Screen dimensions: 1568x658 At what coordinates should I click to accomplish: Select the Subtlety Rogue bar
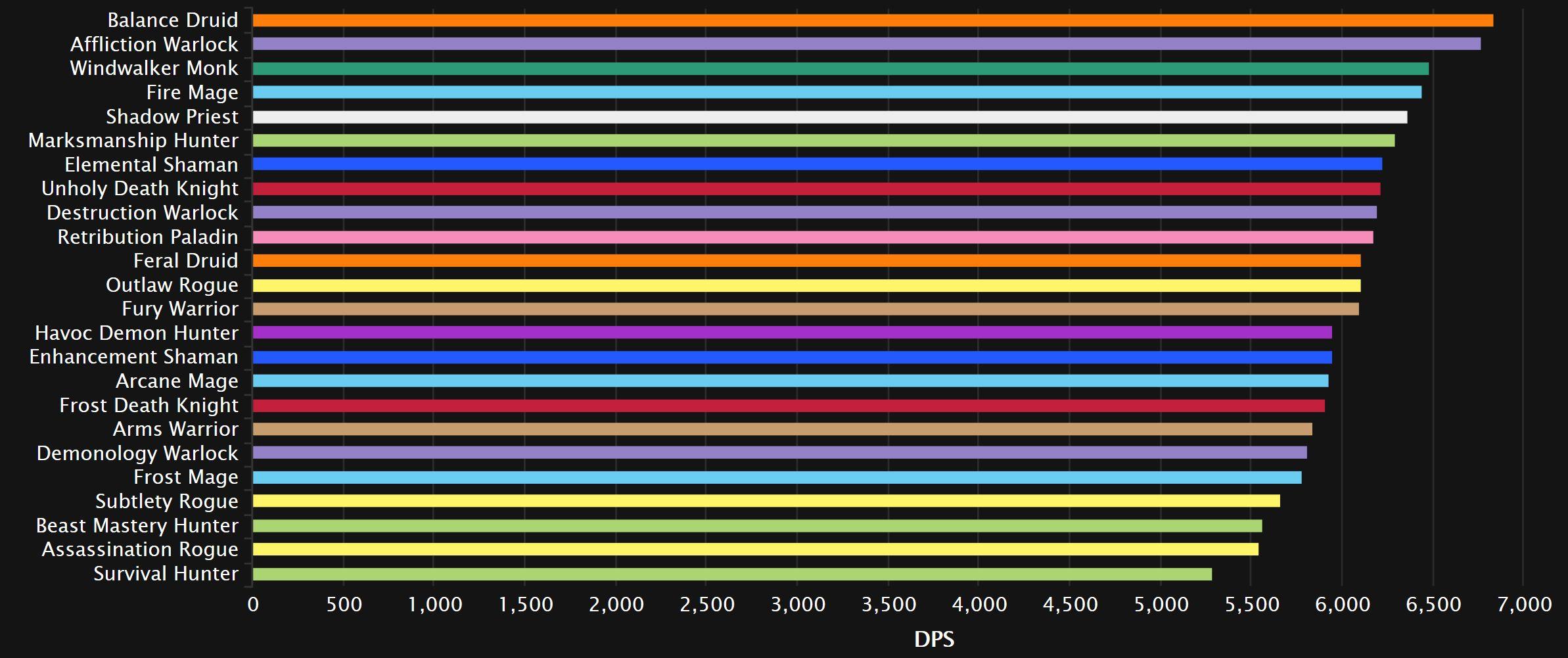[x=766, y=501]
